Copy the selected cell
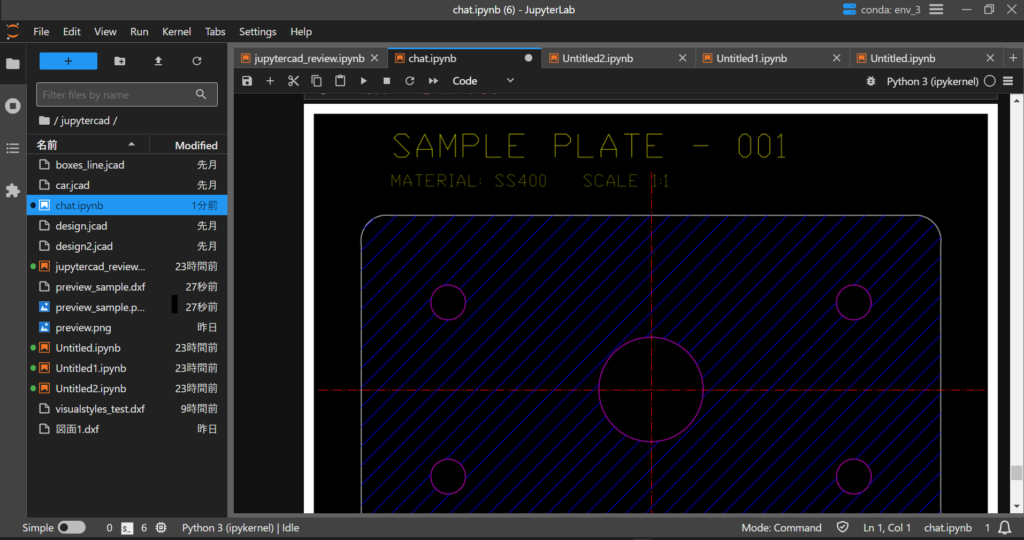 [317, 81]
